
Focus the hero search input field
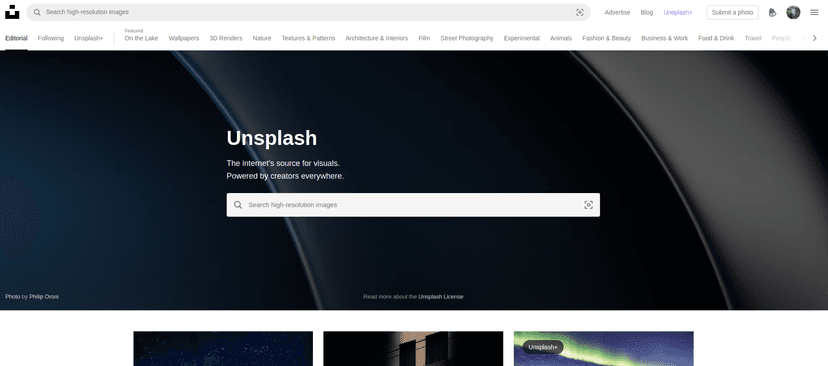413,205
